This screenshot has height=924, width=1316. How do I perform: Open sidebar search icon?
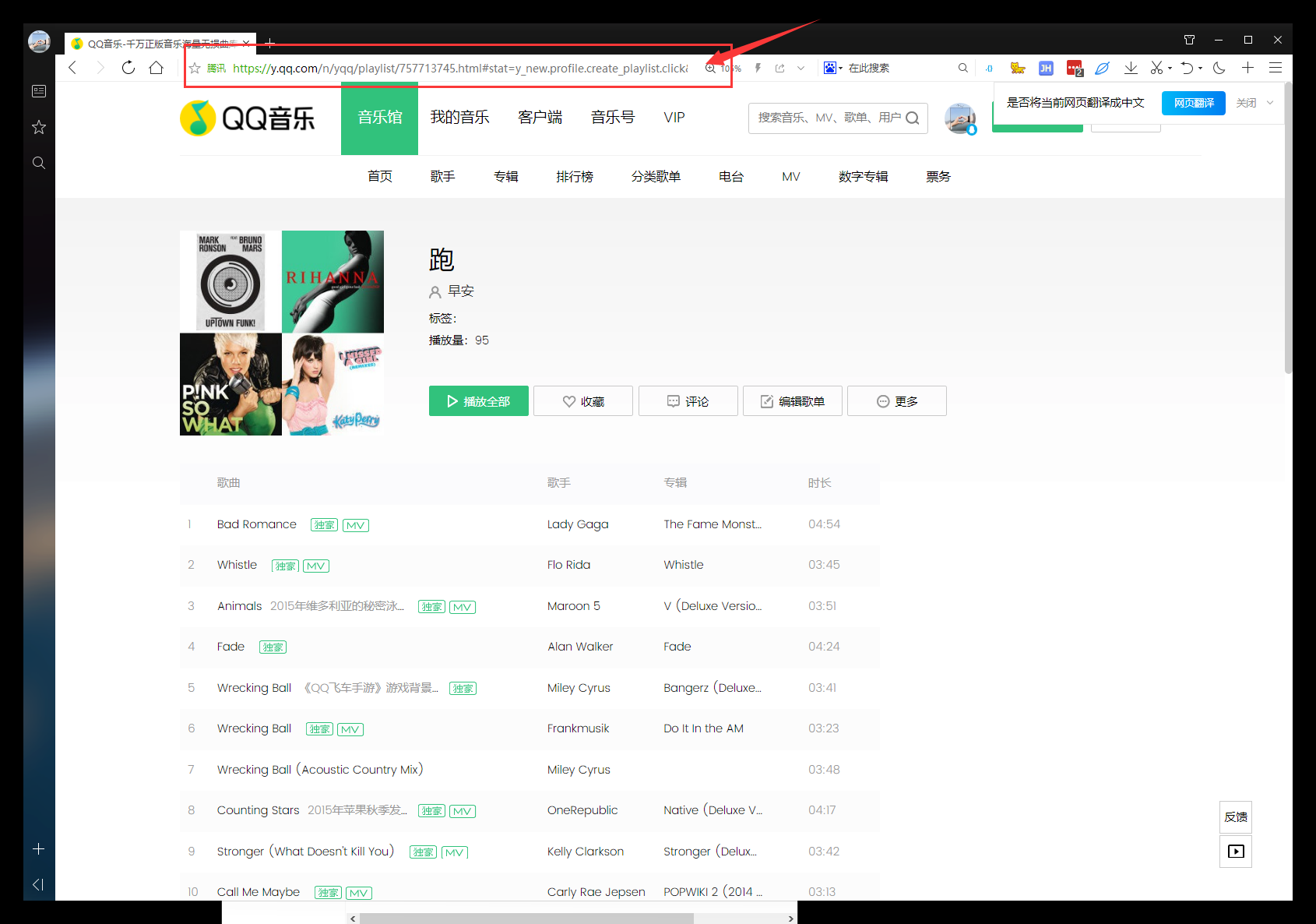[39, 163]
